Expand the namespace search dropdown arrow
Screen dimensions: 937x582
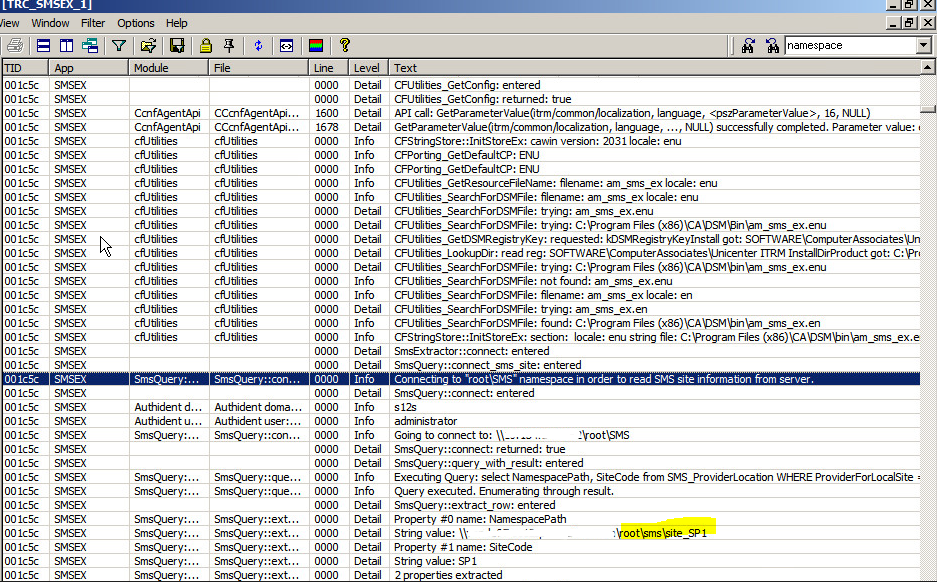pyautogui.click(x=922, y=45)
